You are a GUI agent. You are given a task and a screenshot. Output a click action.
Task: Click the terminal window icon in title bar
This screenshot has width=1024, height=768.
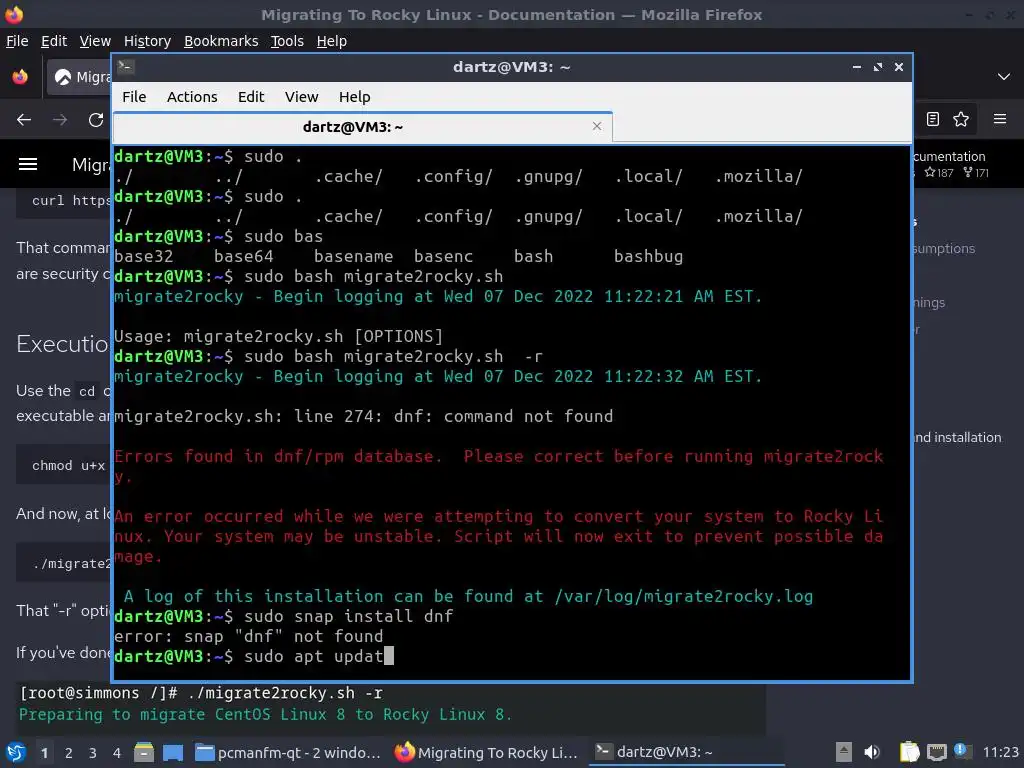tap(125, 66)
